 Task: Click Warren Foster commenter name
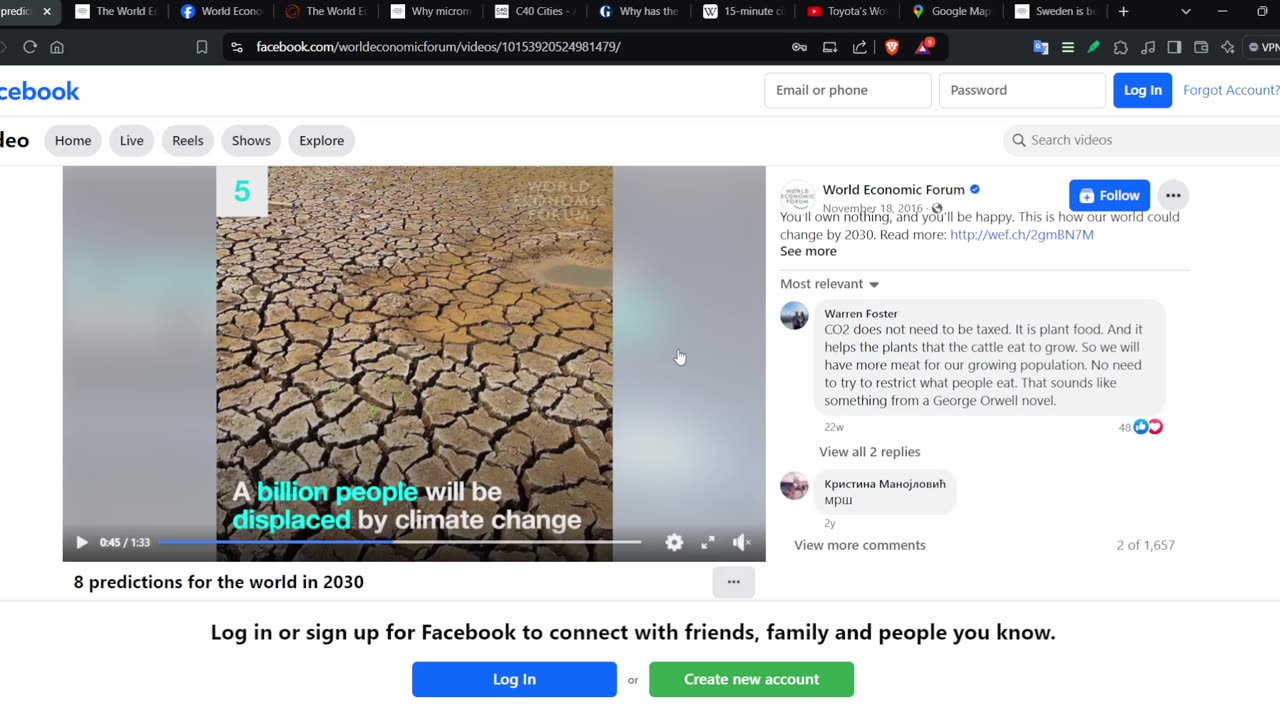(861, 314)
